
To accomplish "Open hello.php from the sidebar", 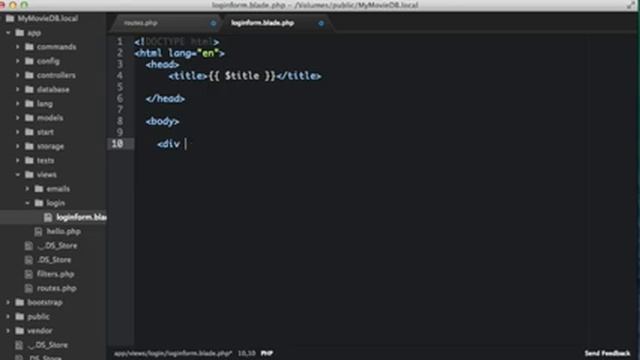I will coord(63,231).
